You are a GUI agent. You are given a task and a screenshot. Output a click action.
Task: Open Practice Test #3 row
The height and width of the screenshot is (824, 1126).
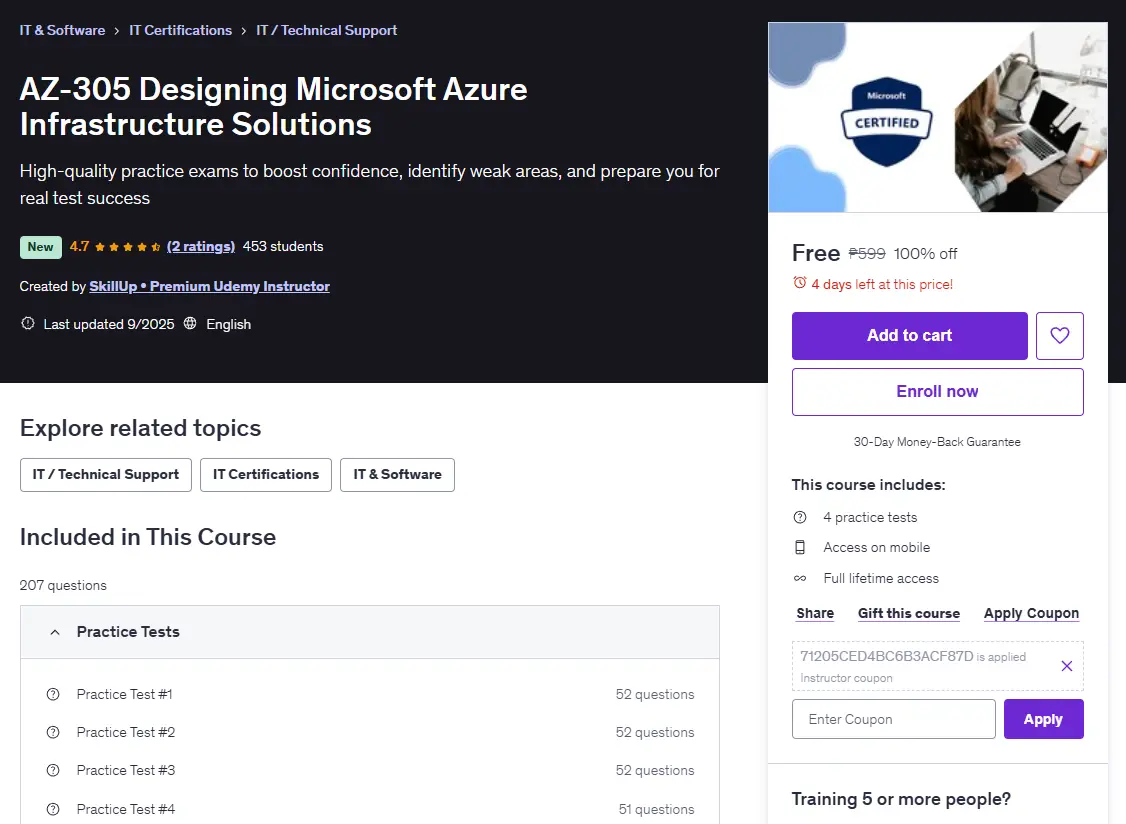point(370,770)
